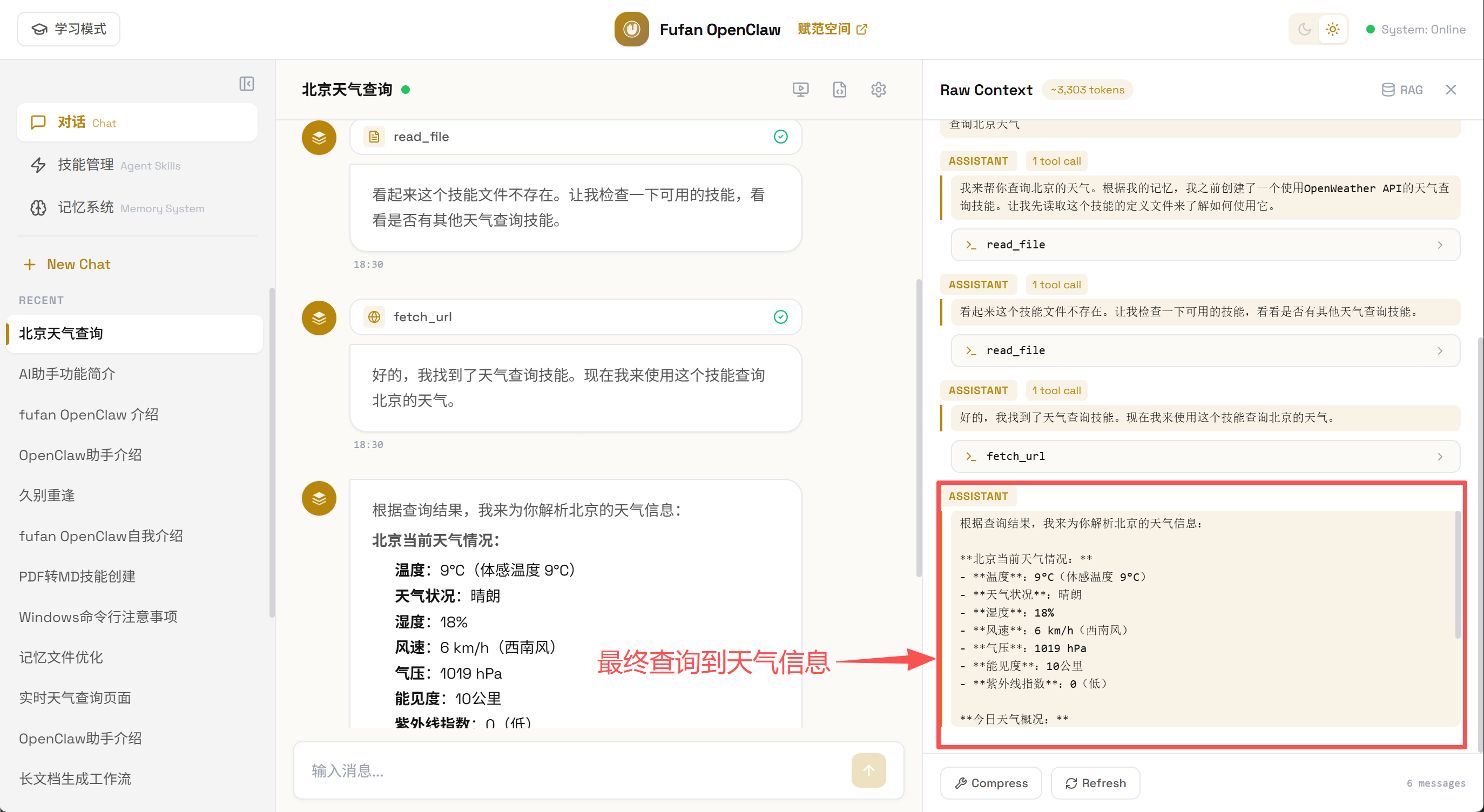The image size is (1484, 812).
Task: Click the 学习模式 learning mode button
Action: 69,29
